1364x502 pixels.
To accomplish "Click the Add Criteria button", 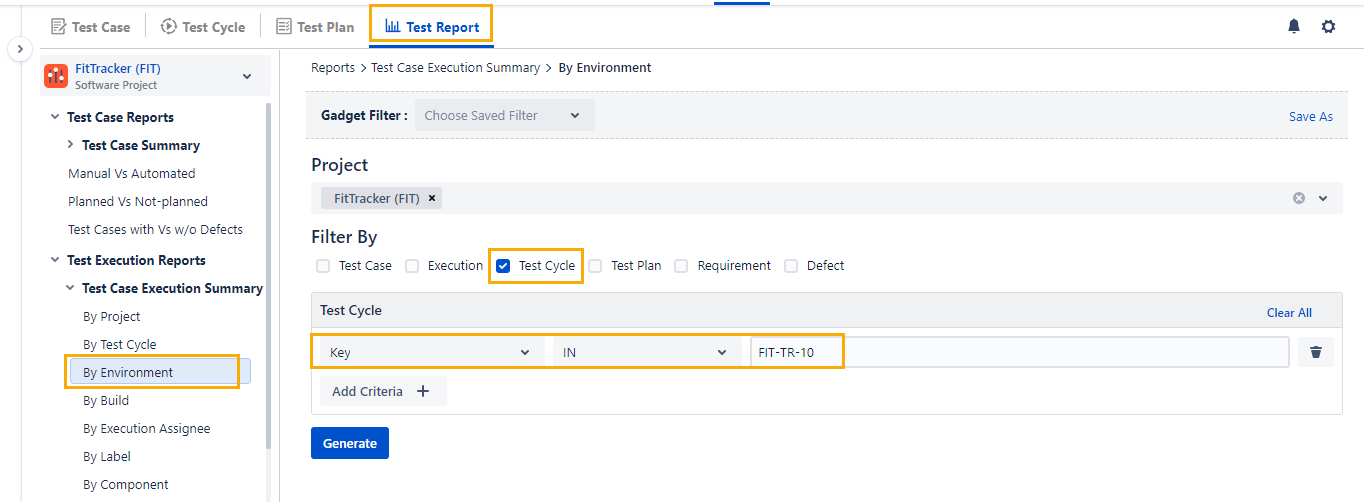I will click(383, 391).
